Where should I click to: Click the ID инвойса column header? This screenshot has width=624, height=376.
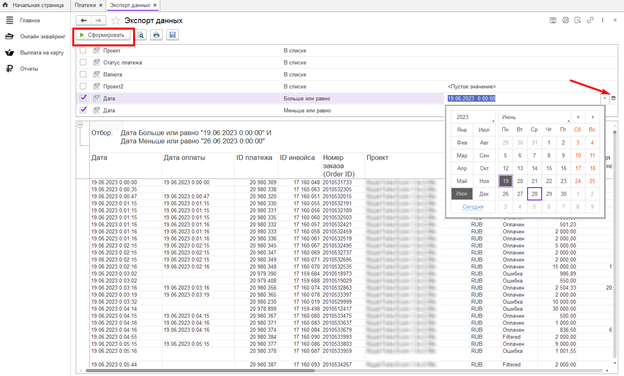(x=297, y=158)
